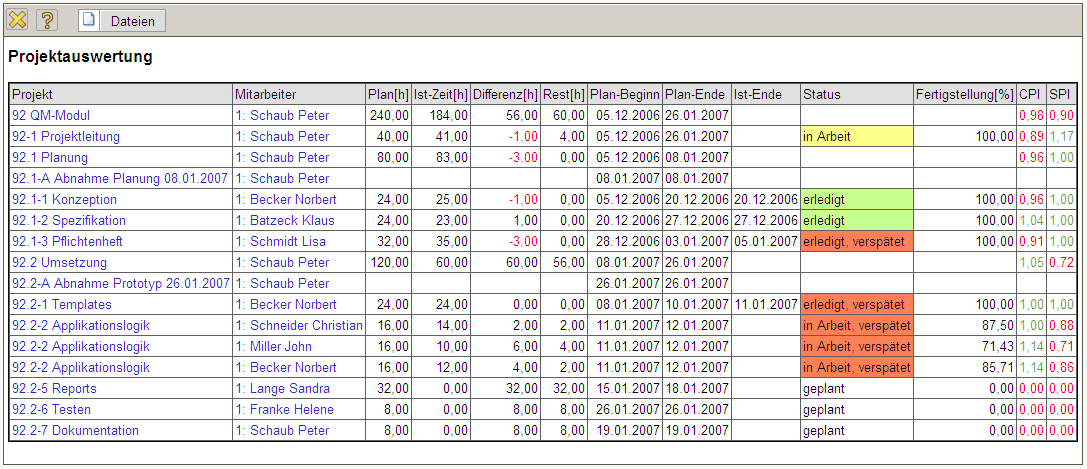1087x469 pixels.
Task: Open 92.1-A Abnahme Planung 08.01.2007 milestone
Action: tap(120, 179)
